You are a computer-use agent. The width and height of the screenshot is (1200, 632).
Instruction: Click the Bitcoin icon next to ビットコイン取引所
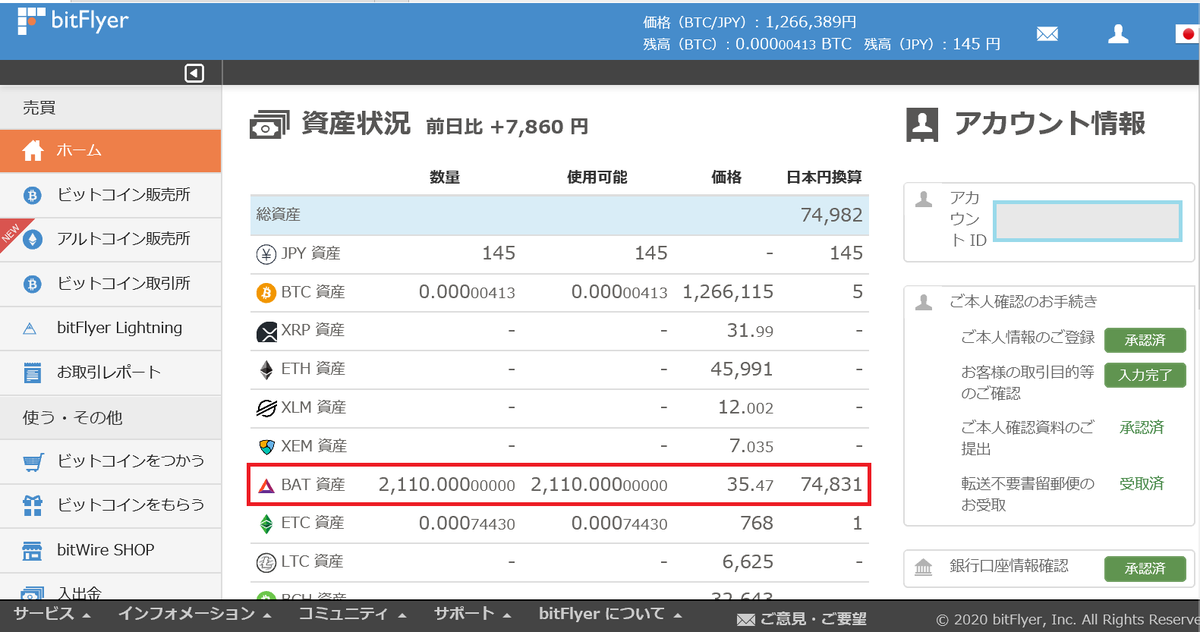point(33,284)
